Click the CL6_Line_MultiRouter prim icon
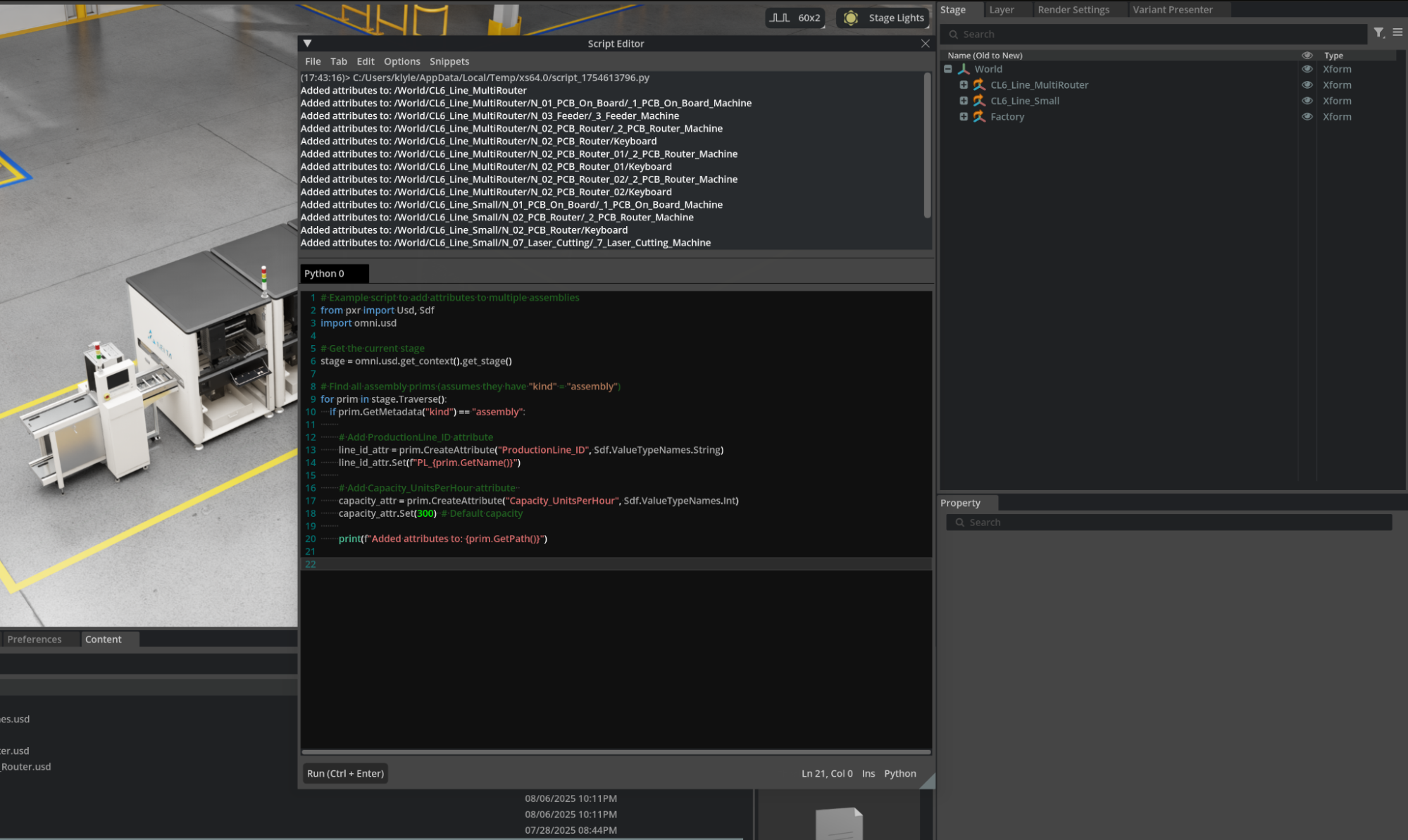 979,84
